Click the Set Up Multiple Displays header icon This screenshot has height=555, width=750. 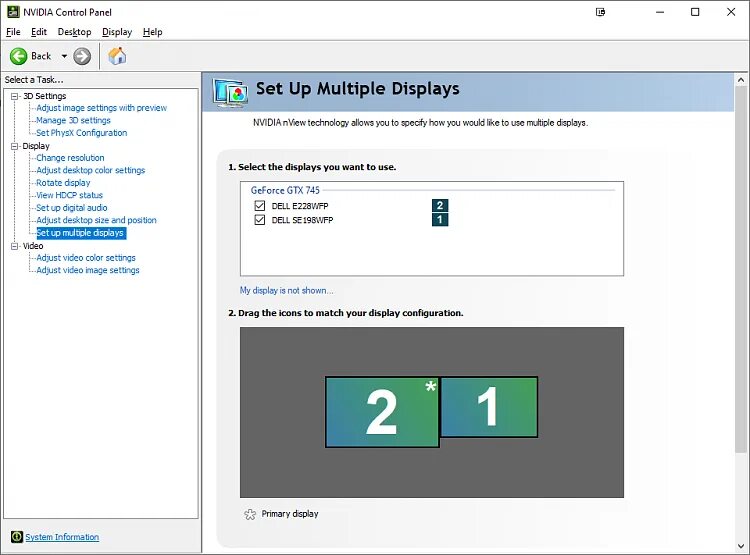point(231,92)
